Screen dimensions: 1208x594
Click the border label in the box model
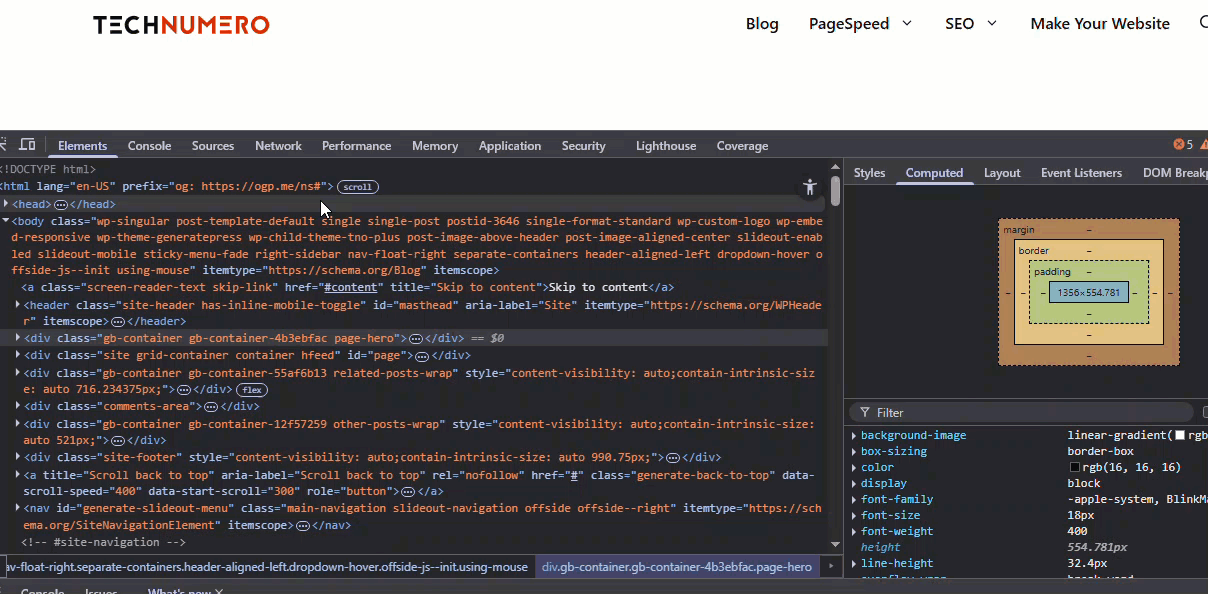click(x=1034, y=251)
